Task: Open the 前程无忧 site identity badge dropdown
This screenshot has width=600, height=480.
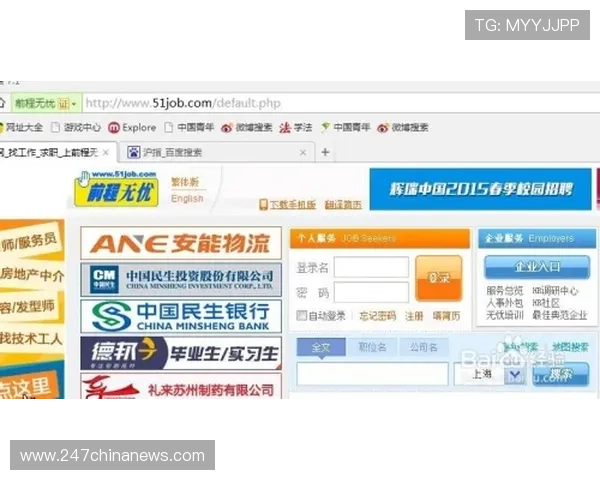Action: (46, 103)
